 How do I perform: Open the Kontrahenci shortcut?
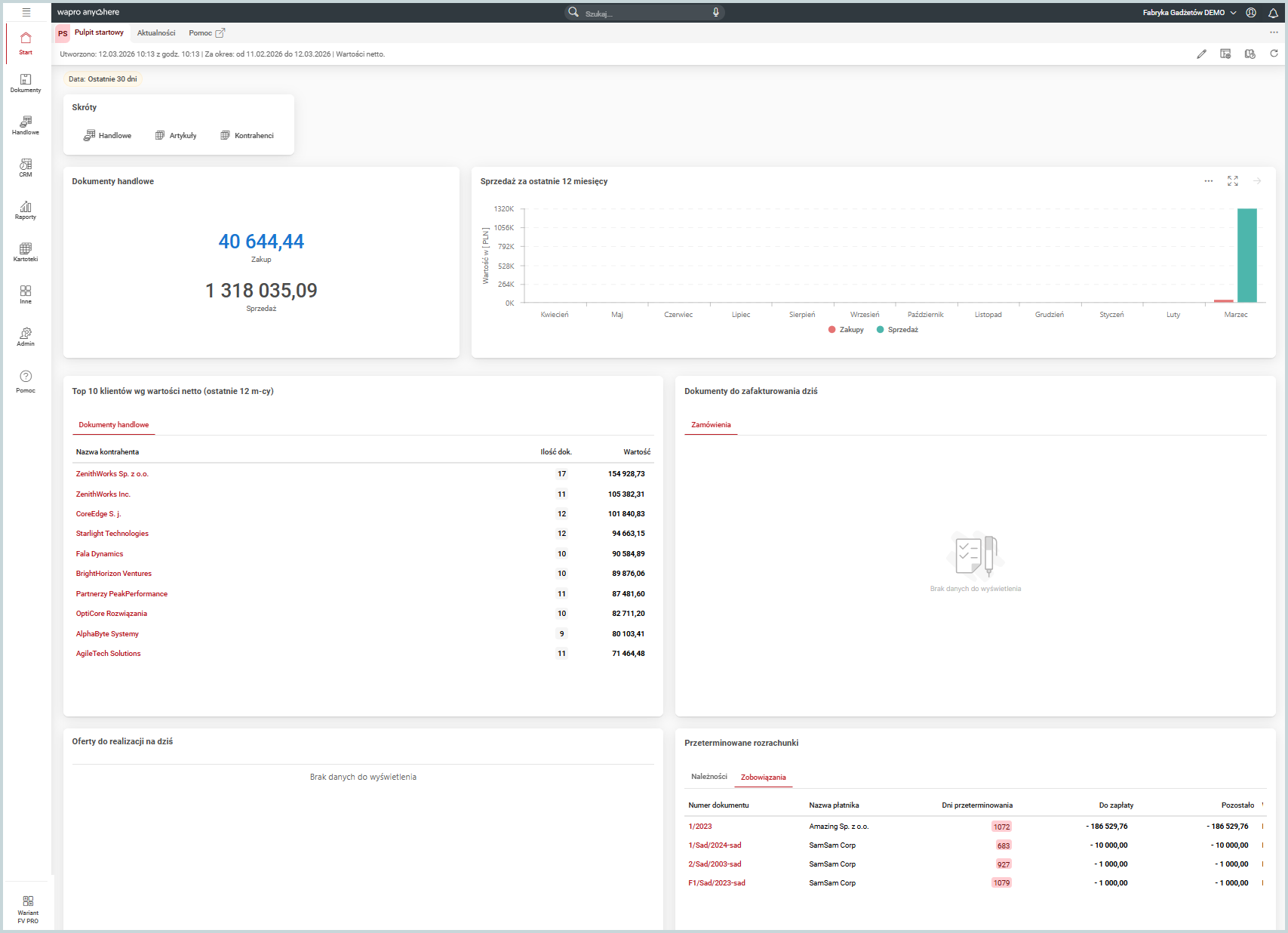click(247, 136)
